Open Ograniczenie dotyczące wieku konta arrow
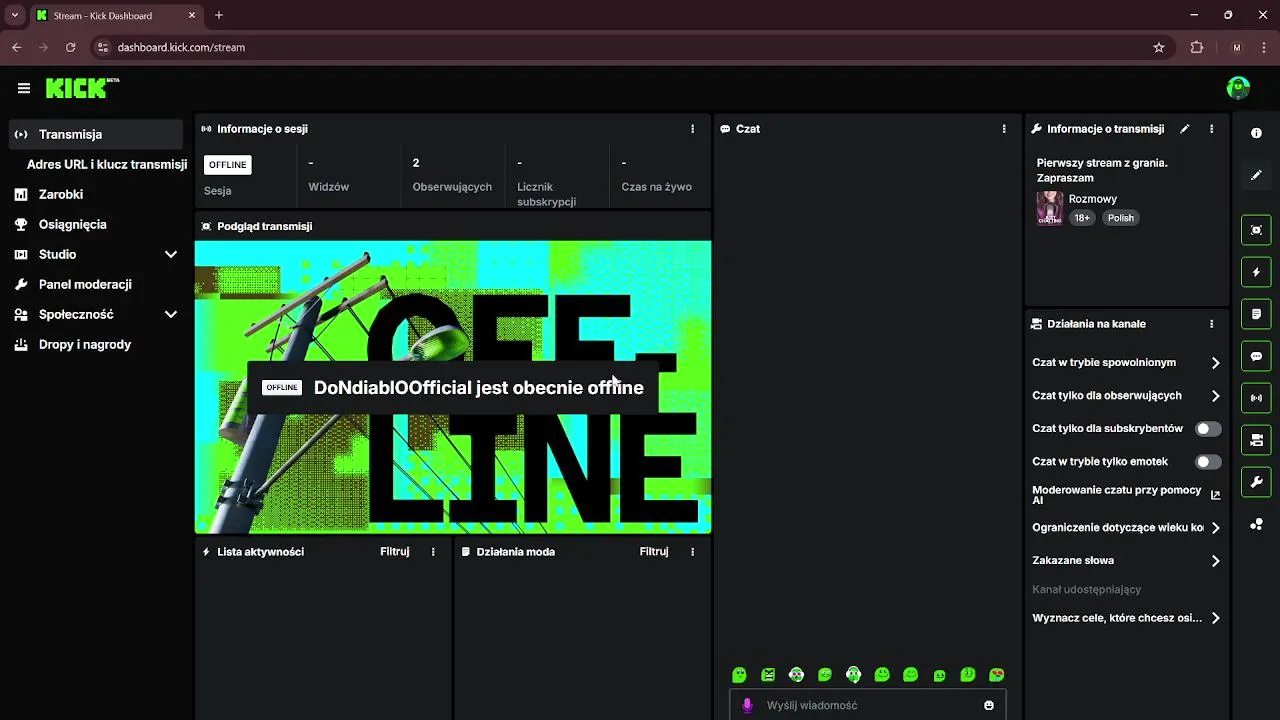This screenshot has width=1280, height=720. [1215, 528]
